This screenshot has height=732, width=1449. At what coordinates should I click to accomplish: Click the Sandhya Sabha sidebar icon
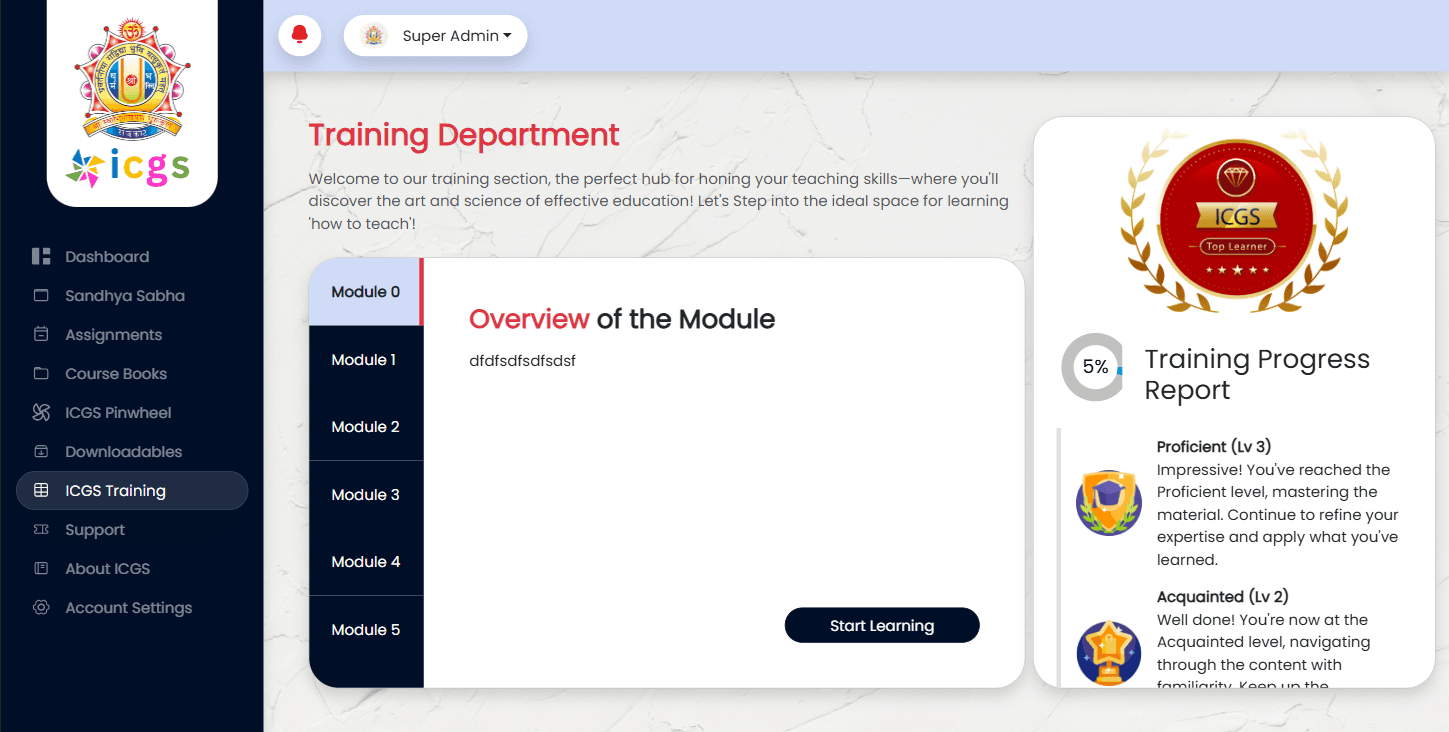[x=41, y=296]
